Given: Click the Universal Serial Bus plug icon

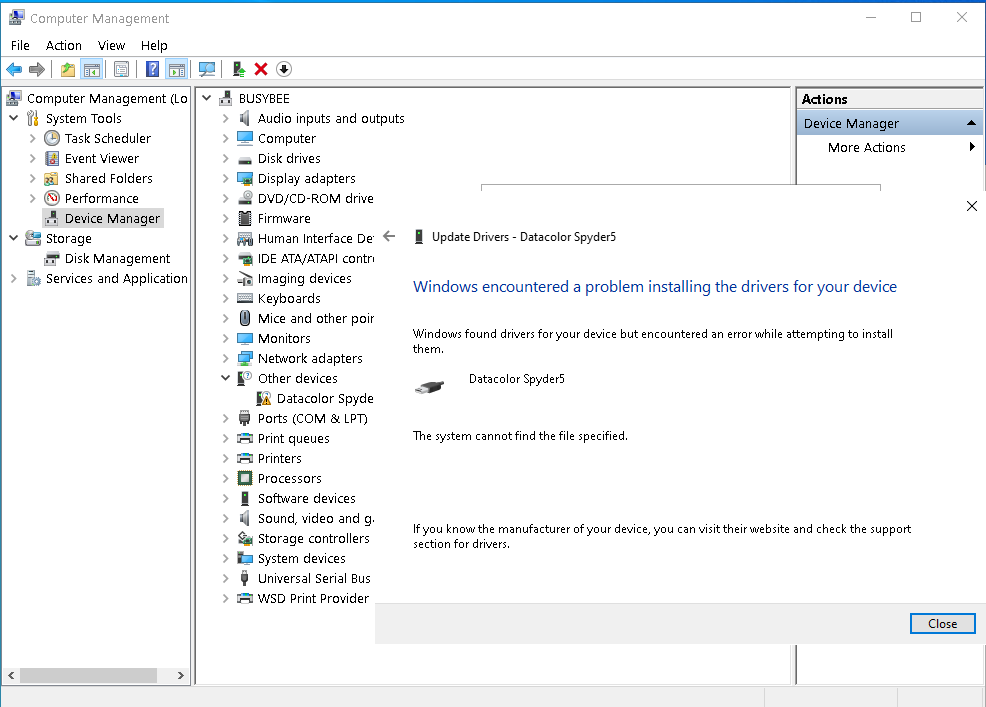Looking at the screenshot, I should click(245, 578).
